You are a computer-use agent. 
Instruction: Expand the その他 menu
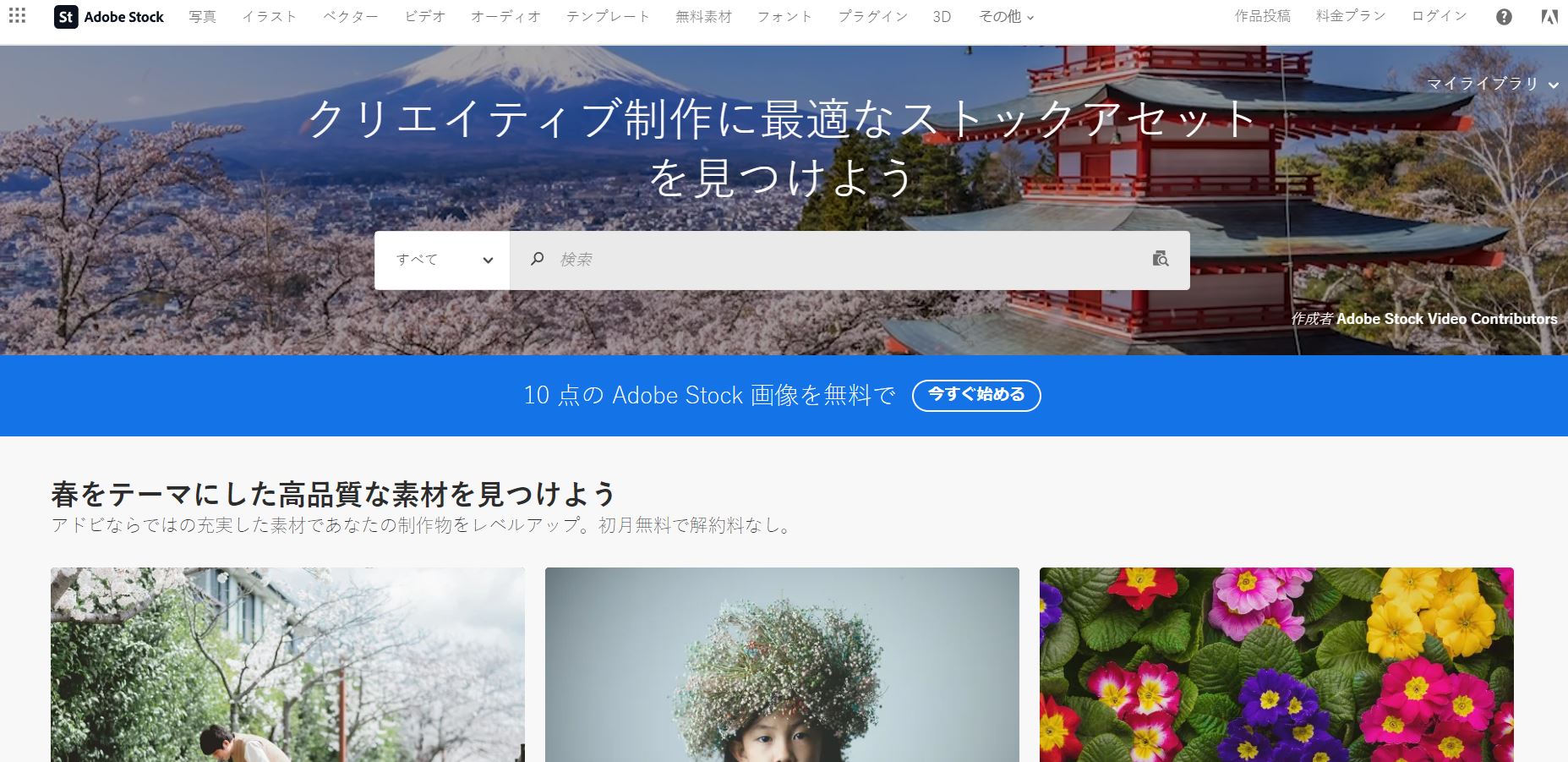click(1003, 15)
